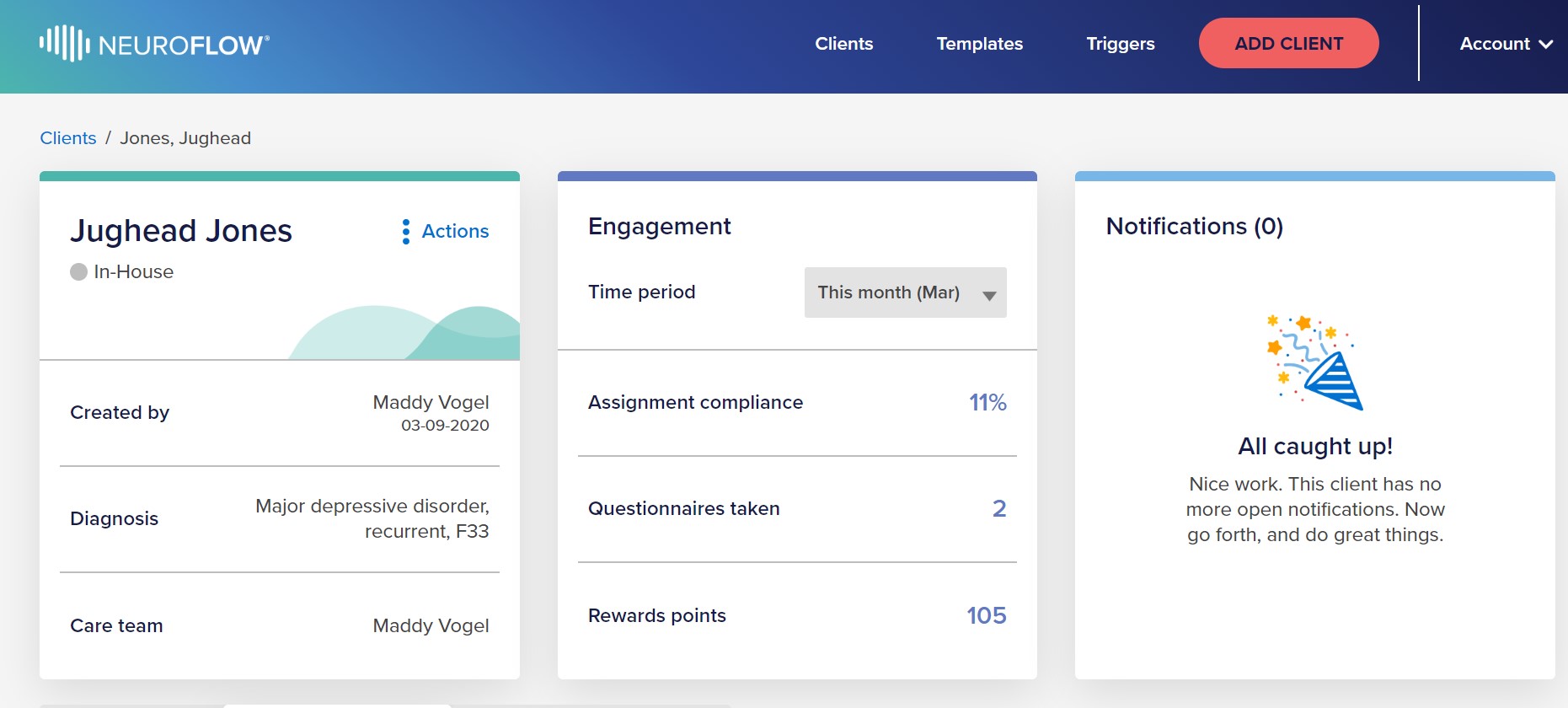
Task: Click the dropdown arrow beside This month (Mar)
Action: click(989, 295)
